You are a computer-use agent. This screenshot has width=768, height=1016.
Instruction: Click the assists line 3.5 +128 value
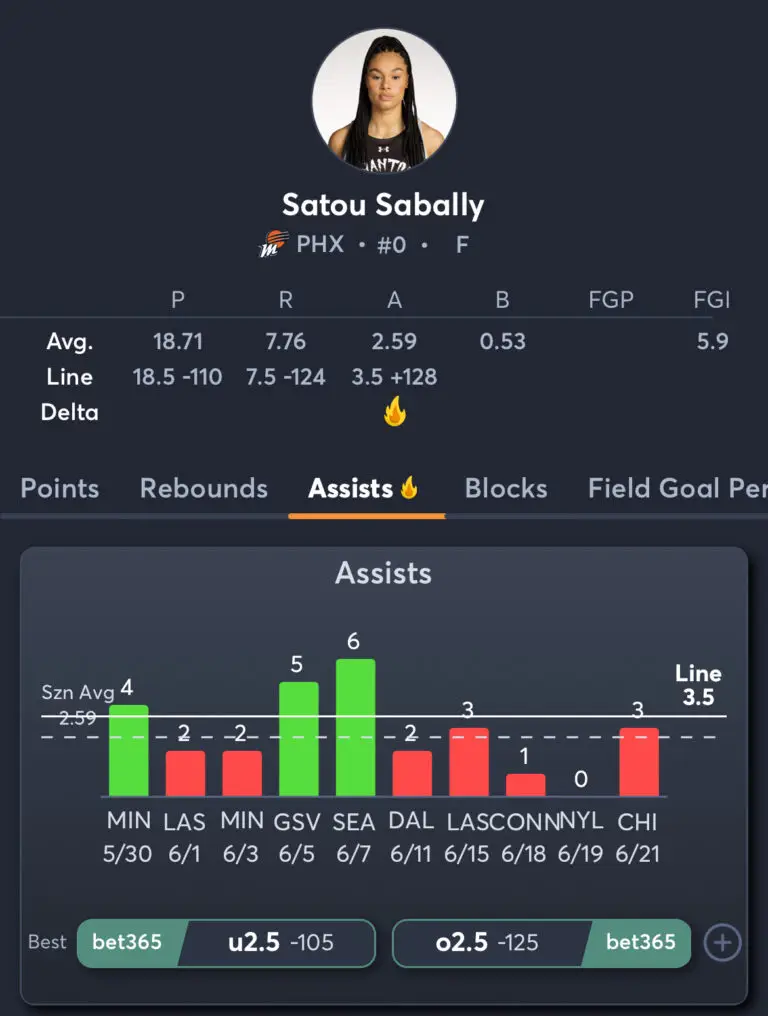[394, 376]
